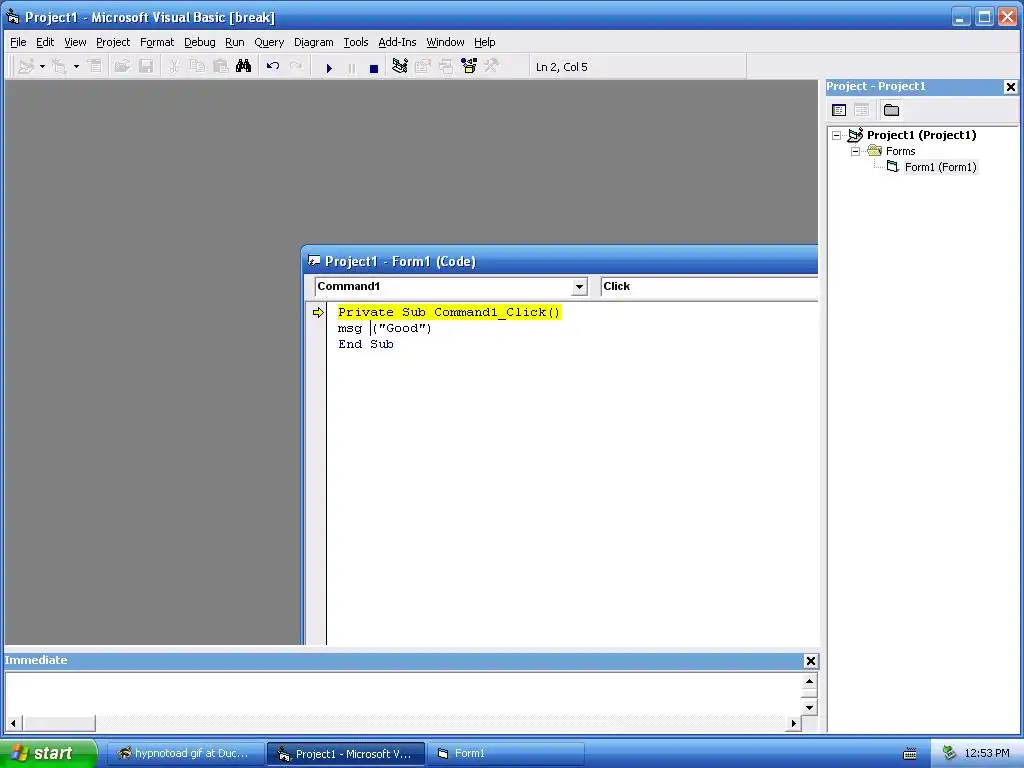Switch to hypnotoad gif taskbar window
The image size is (1024, 768).
point(185,754)
